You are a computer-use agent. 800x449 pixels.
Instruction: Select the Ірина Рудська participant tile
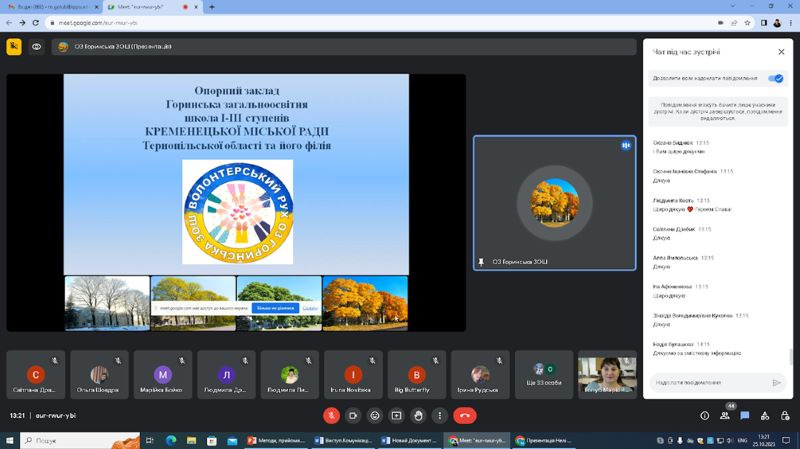click(480, 375)
